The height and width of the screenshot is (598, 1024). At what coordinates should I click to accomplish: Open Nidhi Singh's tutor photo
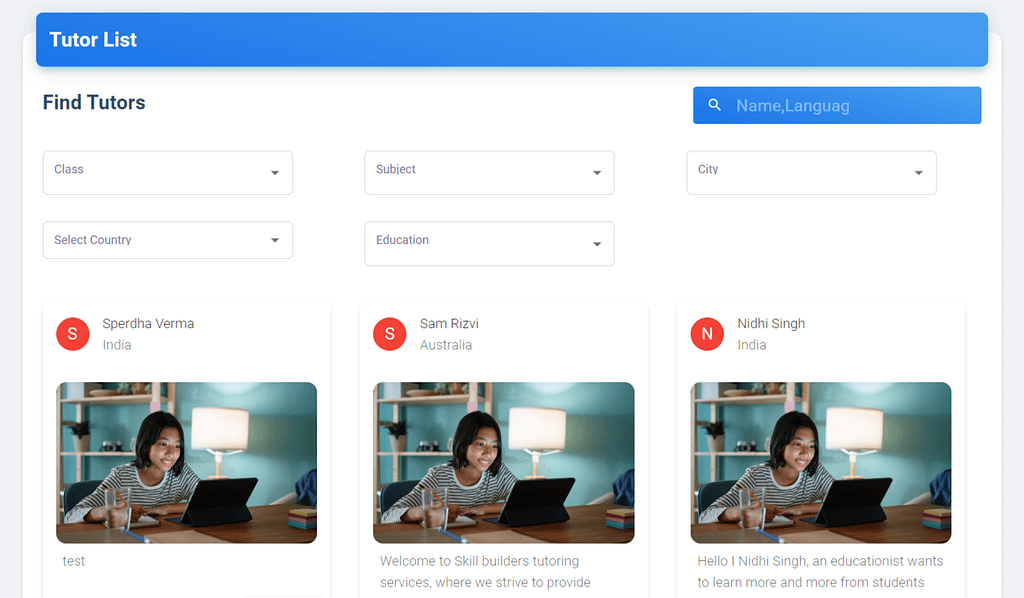[x=821, y=463]
